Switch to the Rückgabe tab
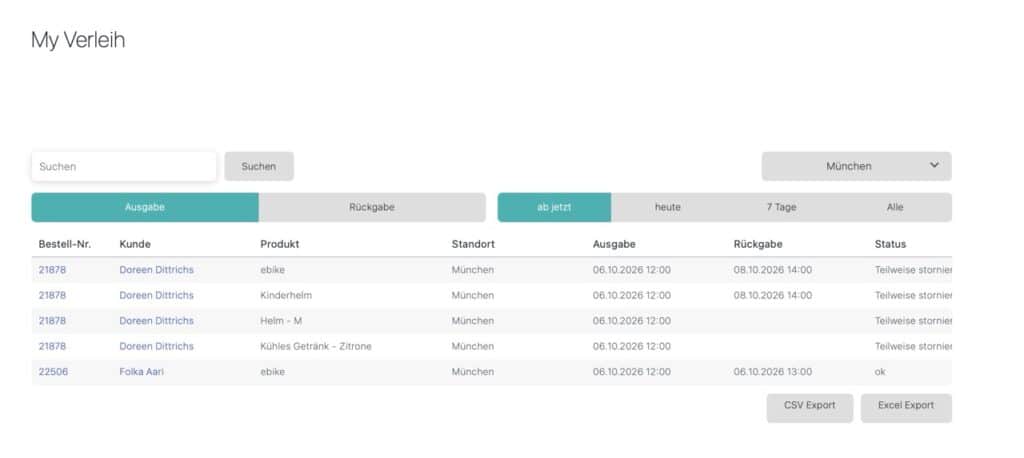1024x458 pixels. (372, 207)
